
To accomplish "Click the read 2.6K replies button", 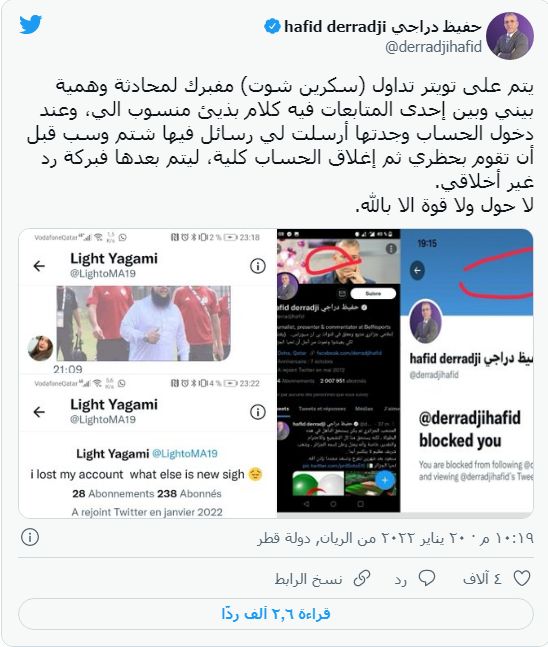I will (x=276, y=614).
